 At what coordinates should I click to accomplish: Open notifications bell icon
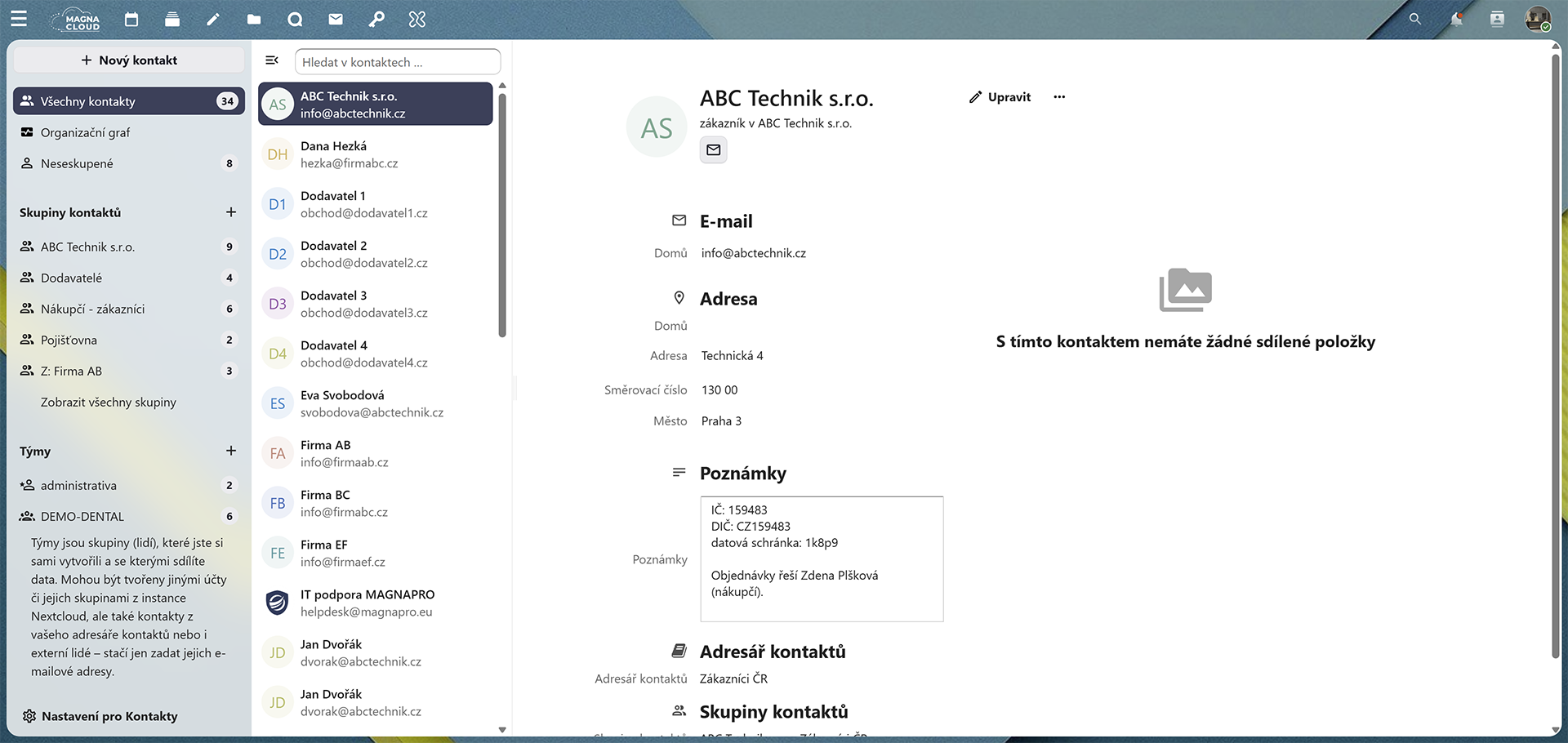(1456, 20)
